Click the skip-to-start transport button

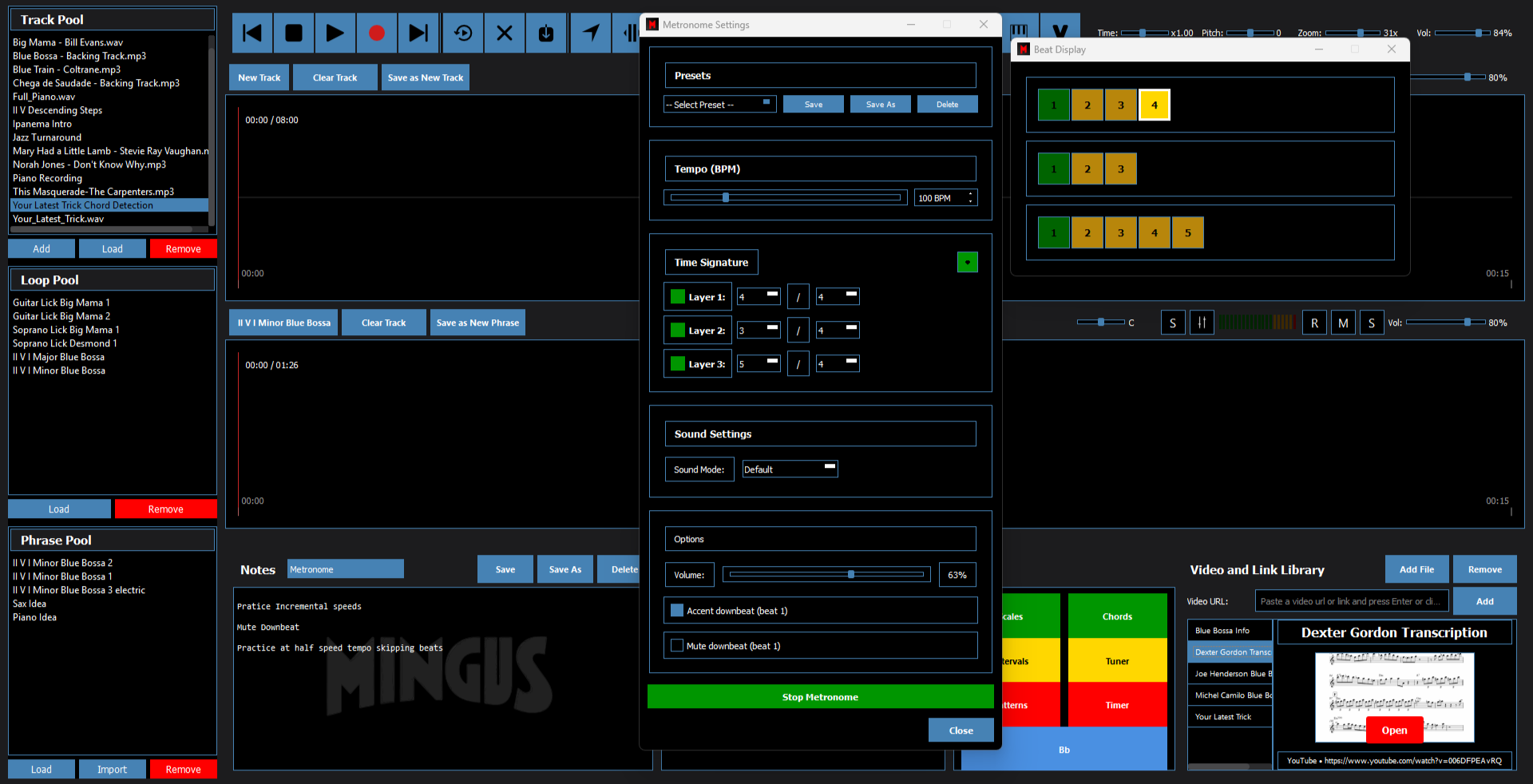pos(252,33)
